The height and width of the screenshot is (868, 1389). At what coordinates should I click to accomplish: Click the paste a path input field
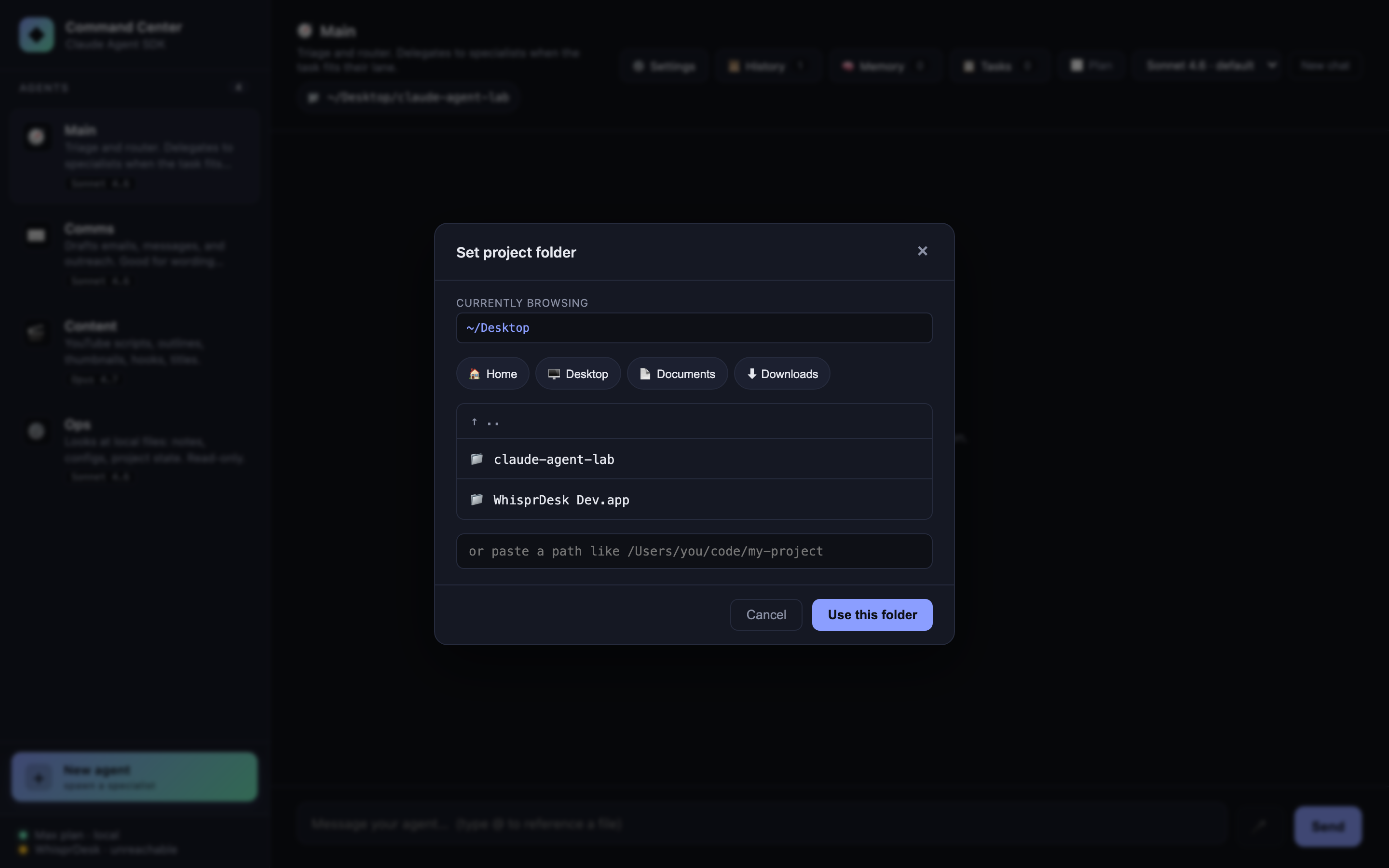694,551
